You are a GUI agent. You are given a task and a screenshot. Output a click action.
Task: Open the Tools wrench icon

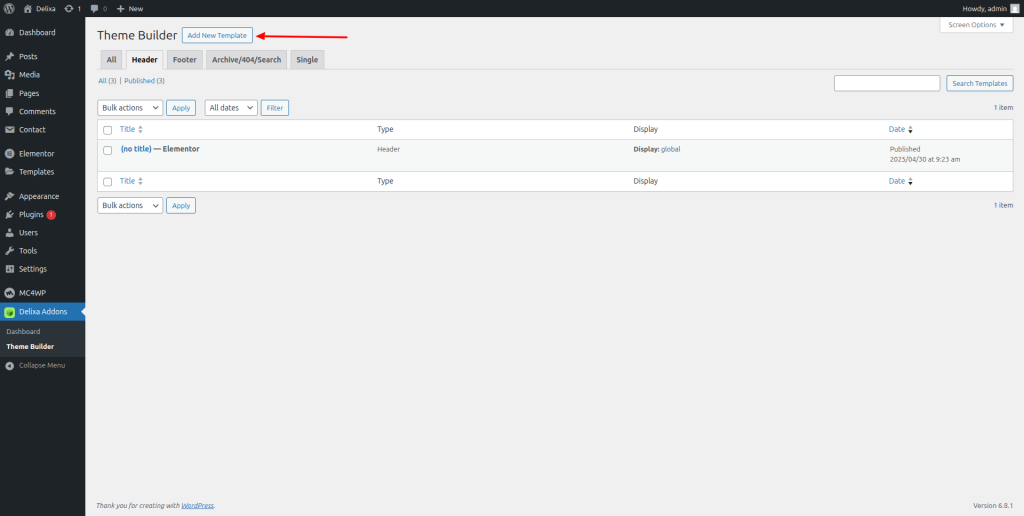(9, 251)
